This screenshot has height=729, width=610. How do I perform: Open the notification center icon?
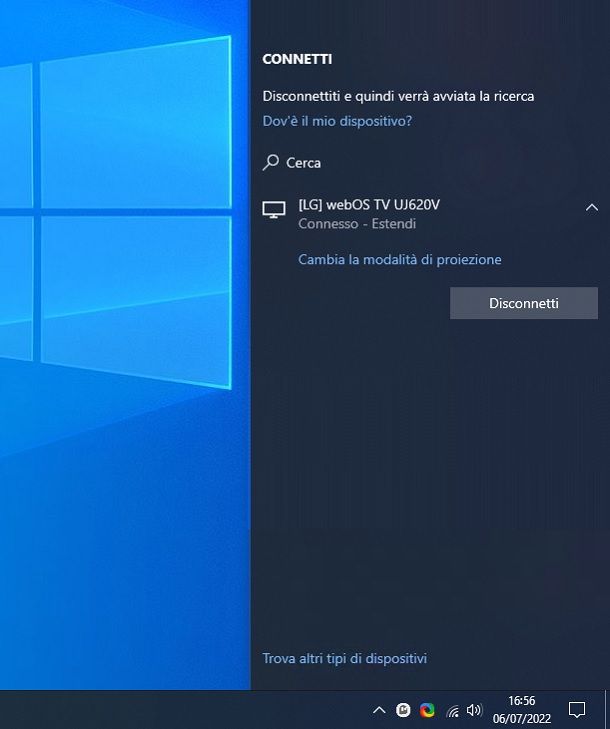click(577, 710)
